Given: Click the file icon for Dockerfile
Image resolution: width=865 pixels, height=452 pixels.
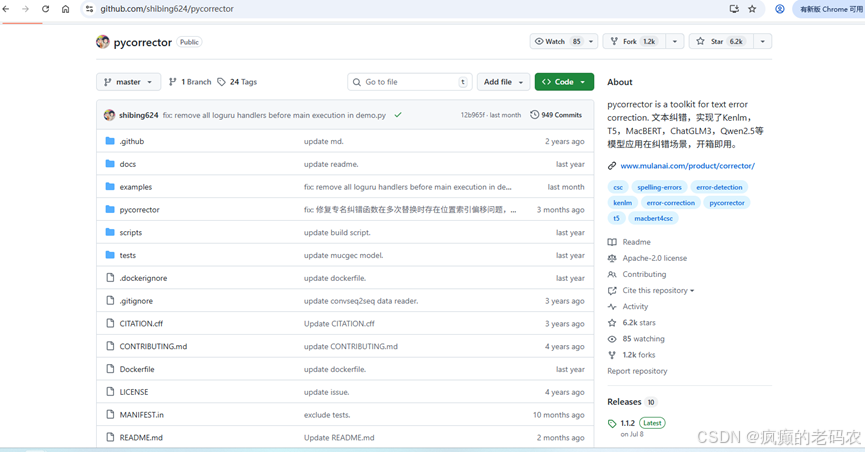Looking at the screenshot, I should (110, 369).
